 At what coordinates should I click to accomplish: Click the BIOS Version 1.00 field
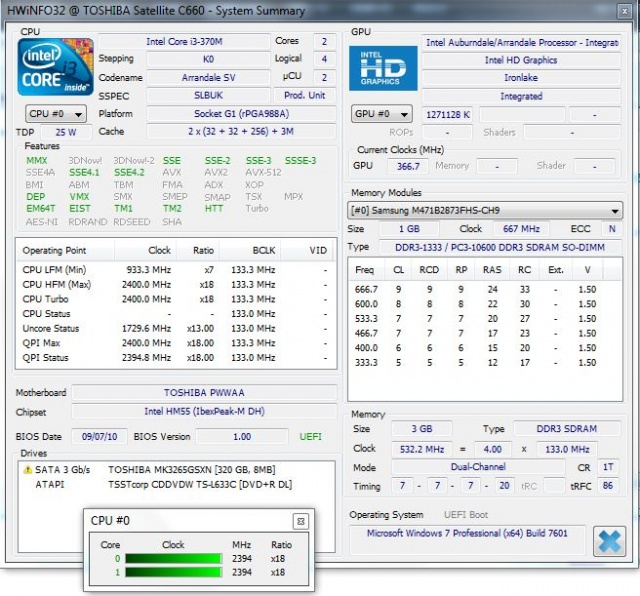[242, 436]
